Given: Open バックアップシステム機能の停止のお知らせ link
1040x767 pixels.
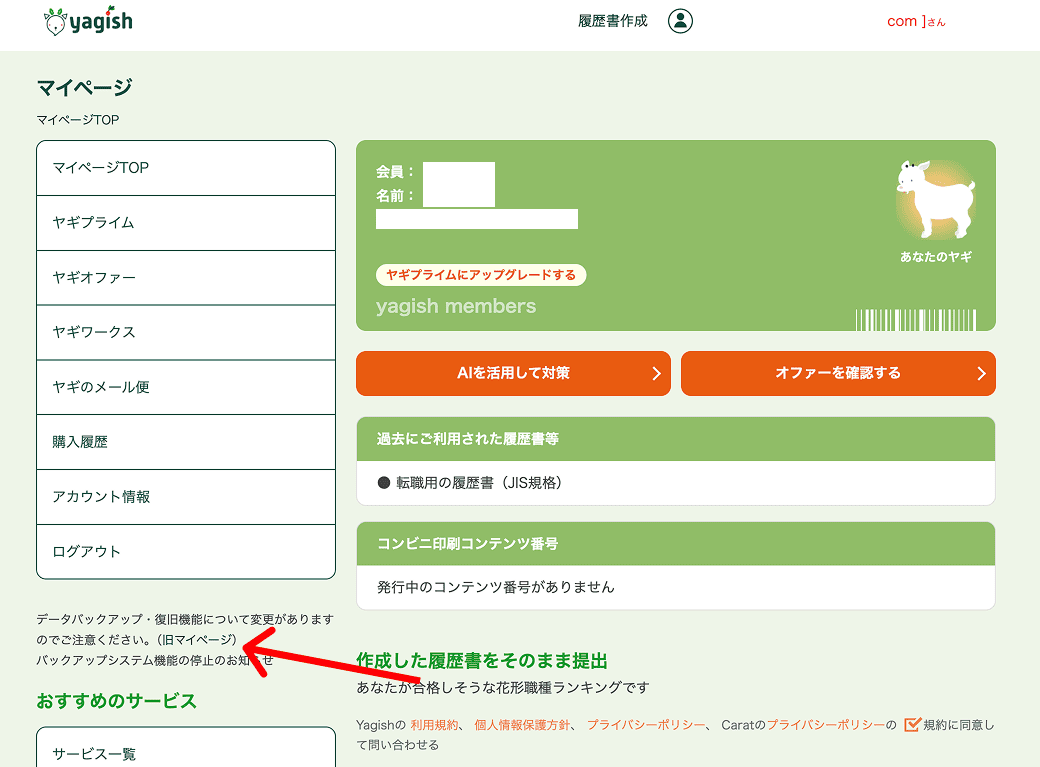Looking at the screenshot, I should click(x=155, y=660).
